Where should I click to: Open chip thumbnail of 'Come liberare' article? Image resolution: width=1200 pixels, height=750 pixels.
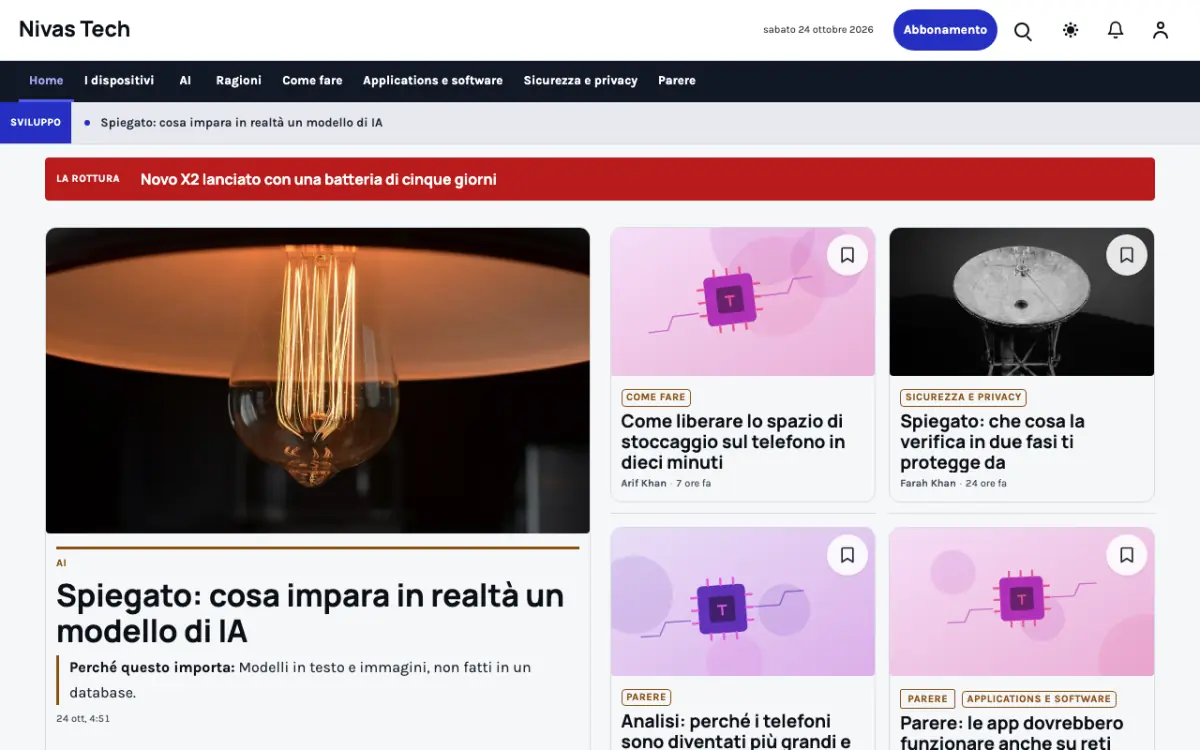743,302
